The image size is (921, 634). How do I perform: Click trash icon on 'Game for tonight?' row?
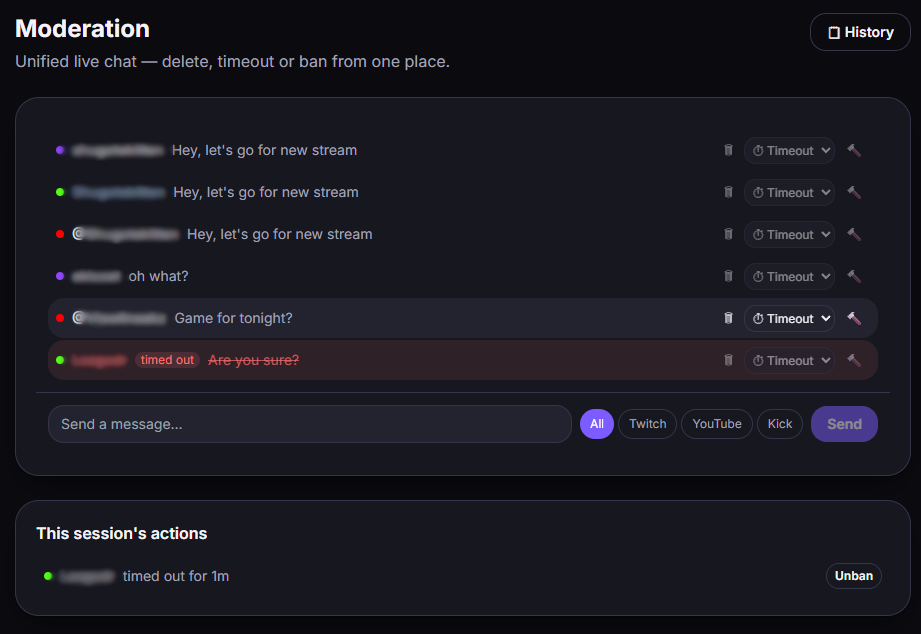728,318
